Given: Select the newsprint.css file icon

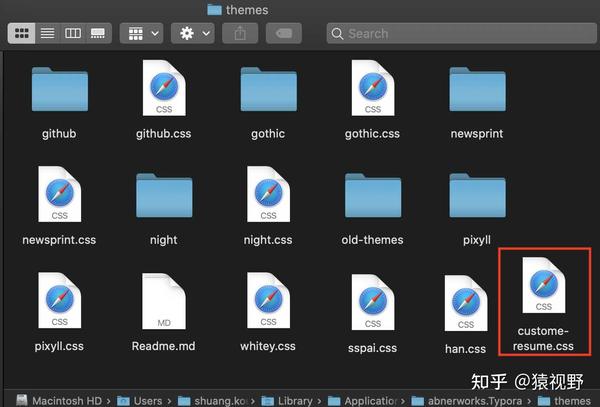Looking at the screenshot, I should [x=60, y=194].
